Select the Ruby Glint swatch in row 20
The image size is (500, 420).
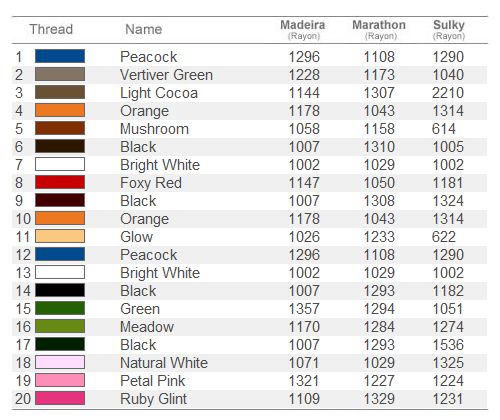tap(60, 398)
